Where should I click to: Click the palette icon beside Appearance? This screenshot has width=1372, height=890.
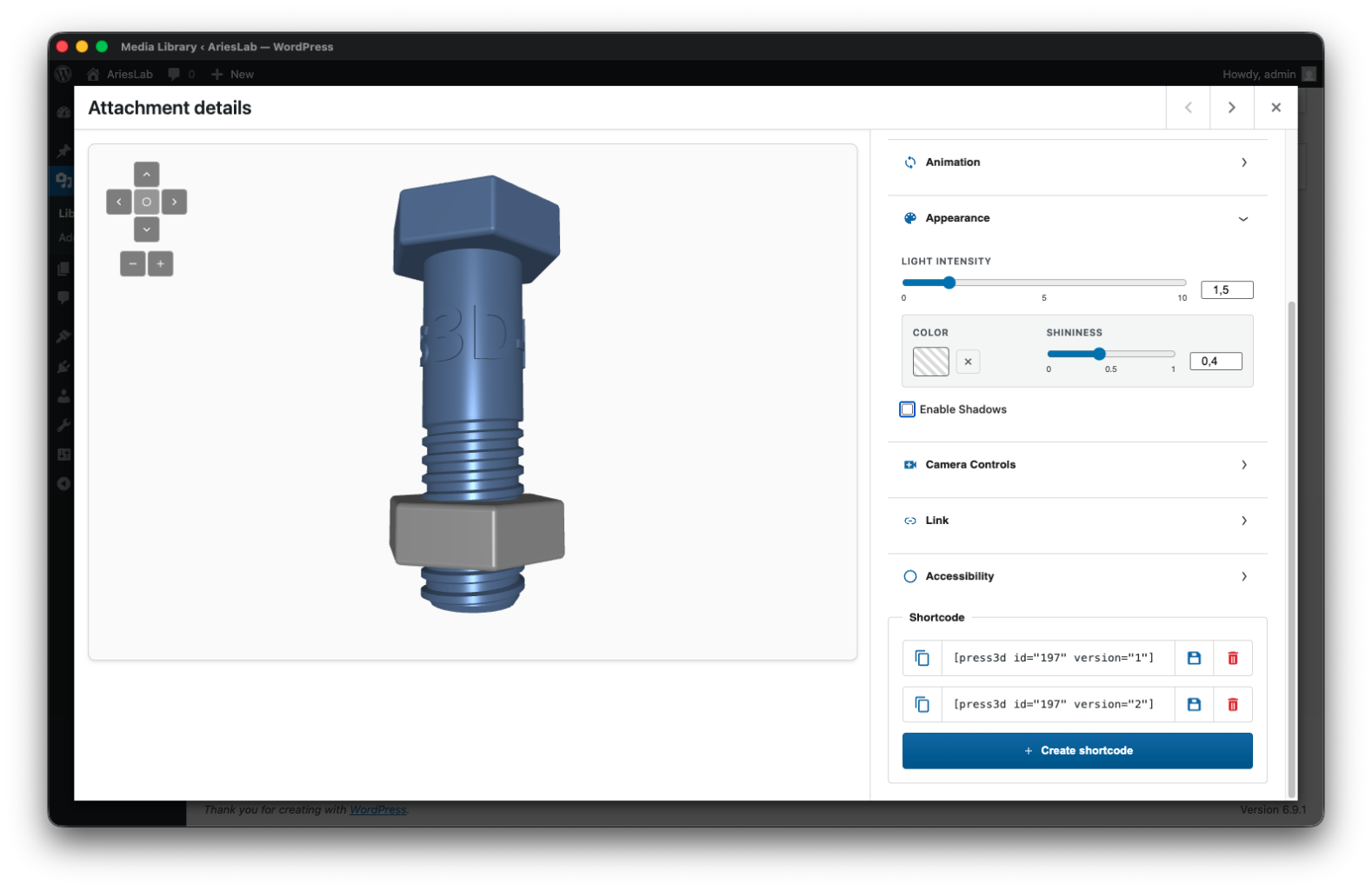910,218
